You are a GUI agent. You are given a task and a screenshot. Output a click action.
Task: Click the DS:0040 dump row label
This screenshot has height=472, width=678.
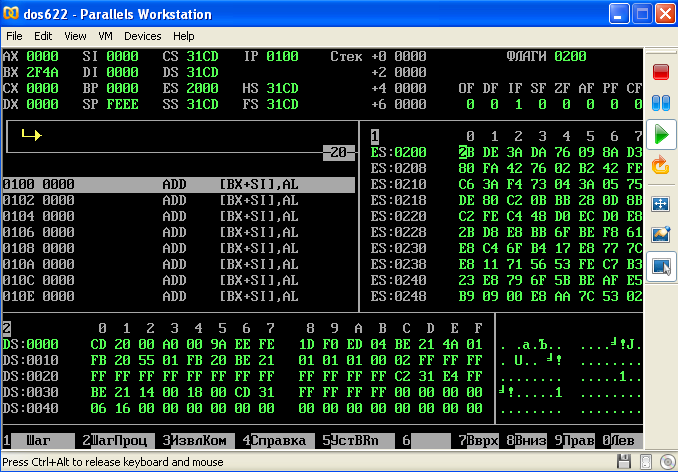tap(31, 408)
